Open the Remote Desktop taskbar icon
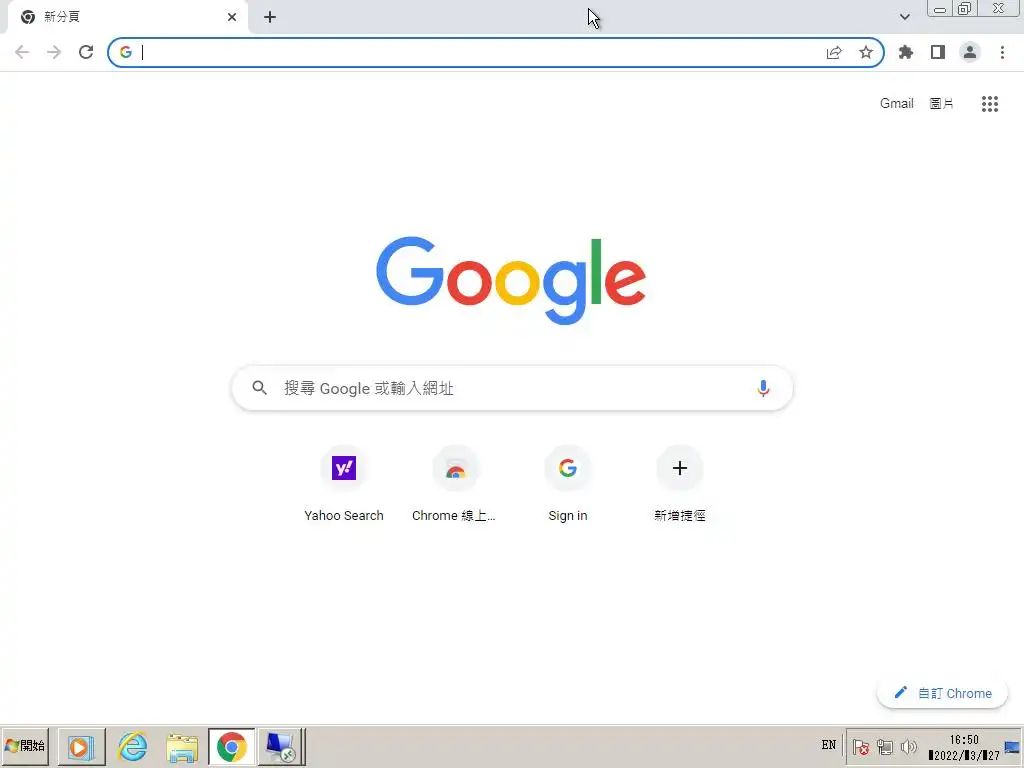 281,746
